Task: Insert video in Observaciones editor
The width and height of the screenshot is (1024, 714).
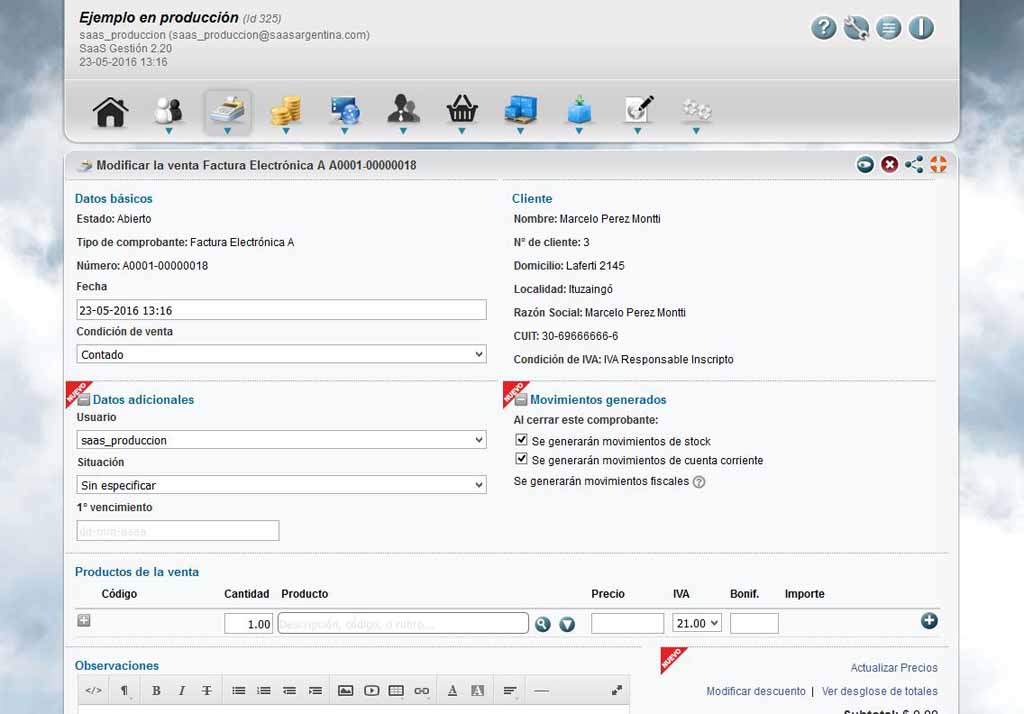Action: click(371, 690)
